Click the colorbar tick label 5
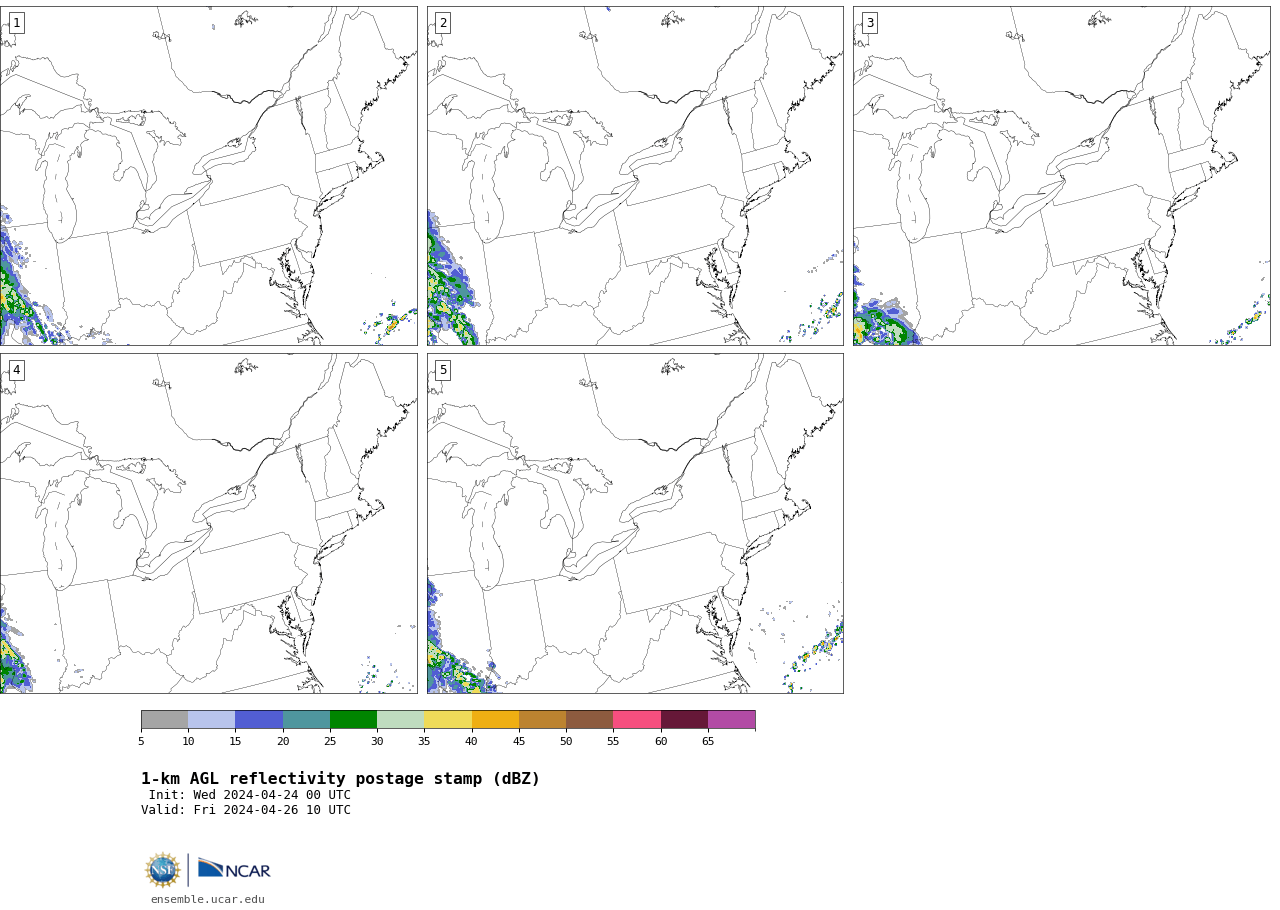The height and width of the screenshot is (910, 1280). (x=141, y=741)
